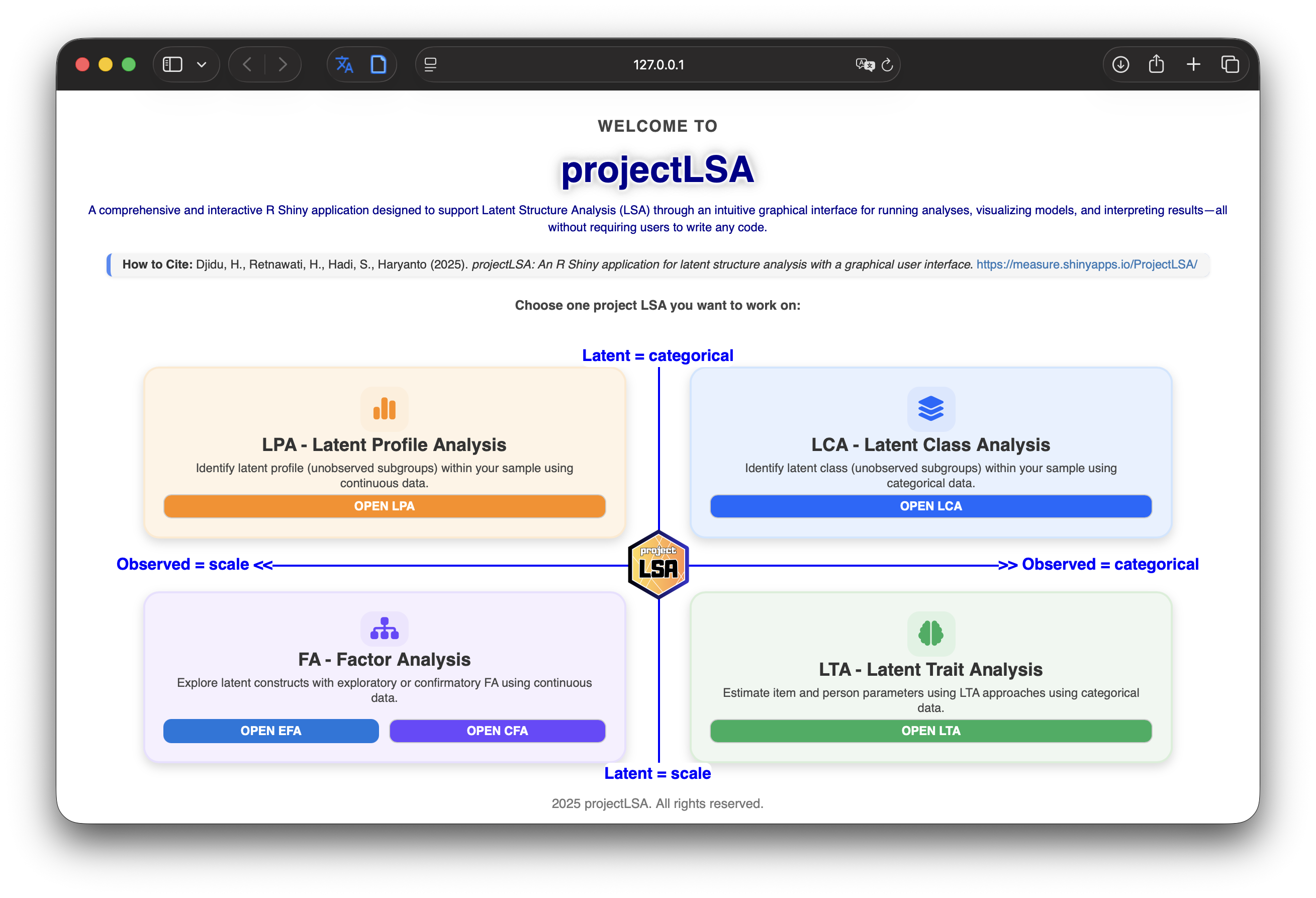Click the Share icon in Safari
1316x898 pixels.
(1156, 64)
